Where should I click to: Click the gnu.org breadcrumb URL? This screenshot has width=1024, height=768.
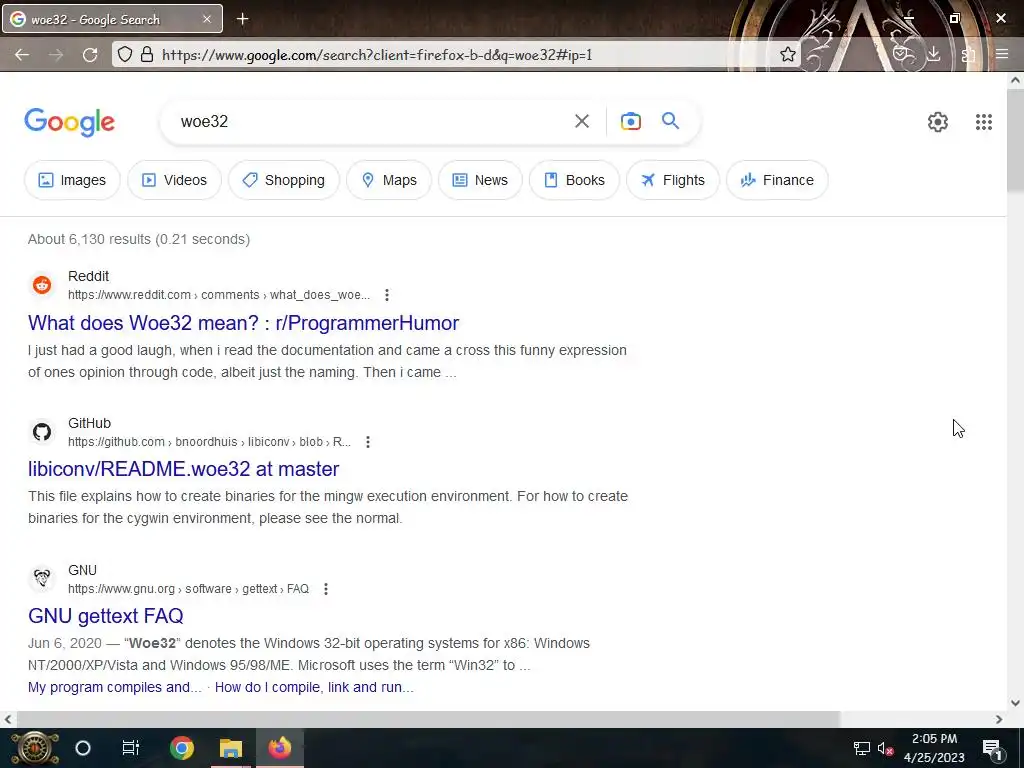(x=188, y=589)
